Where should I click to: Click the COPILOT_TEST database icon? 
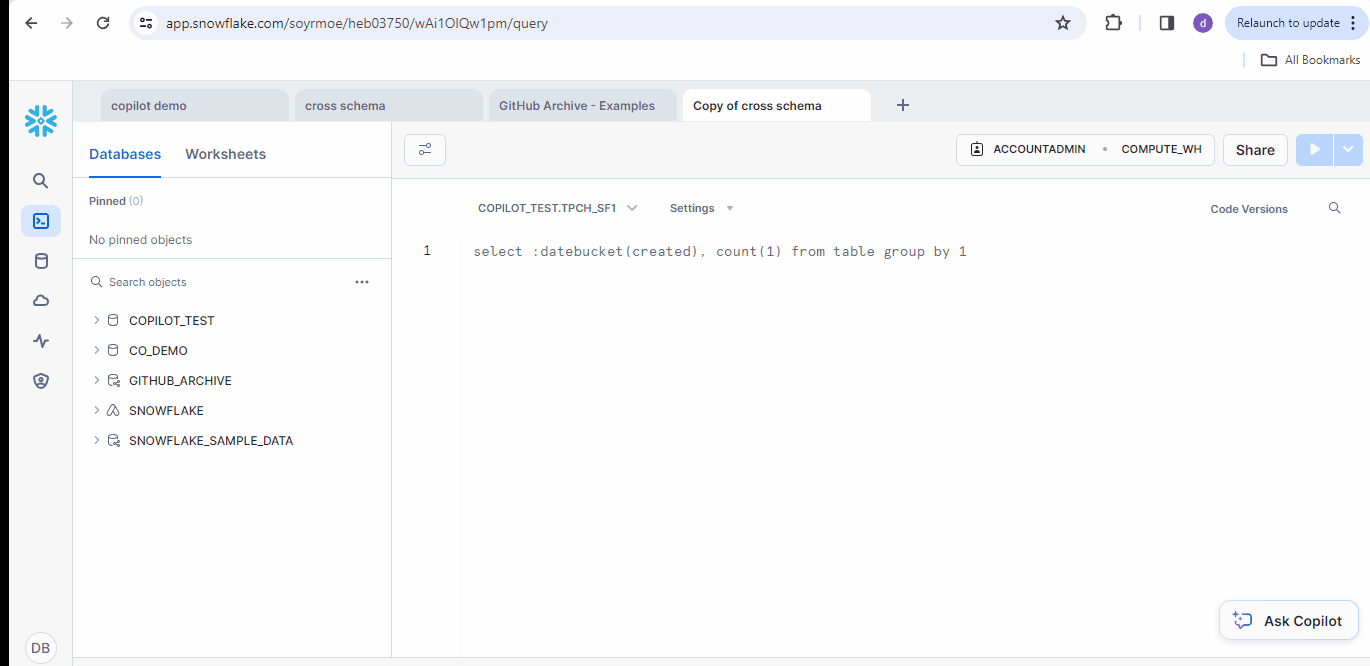click(113, 321)
